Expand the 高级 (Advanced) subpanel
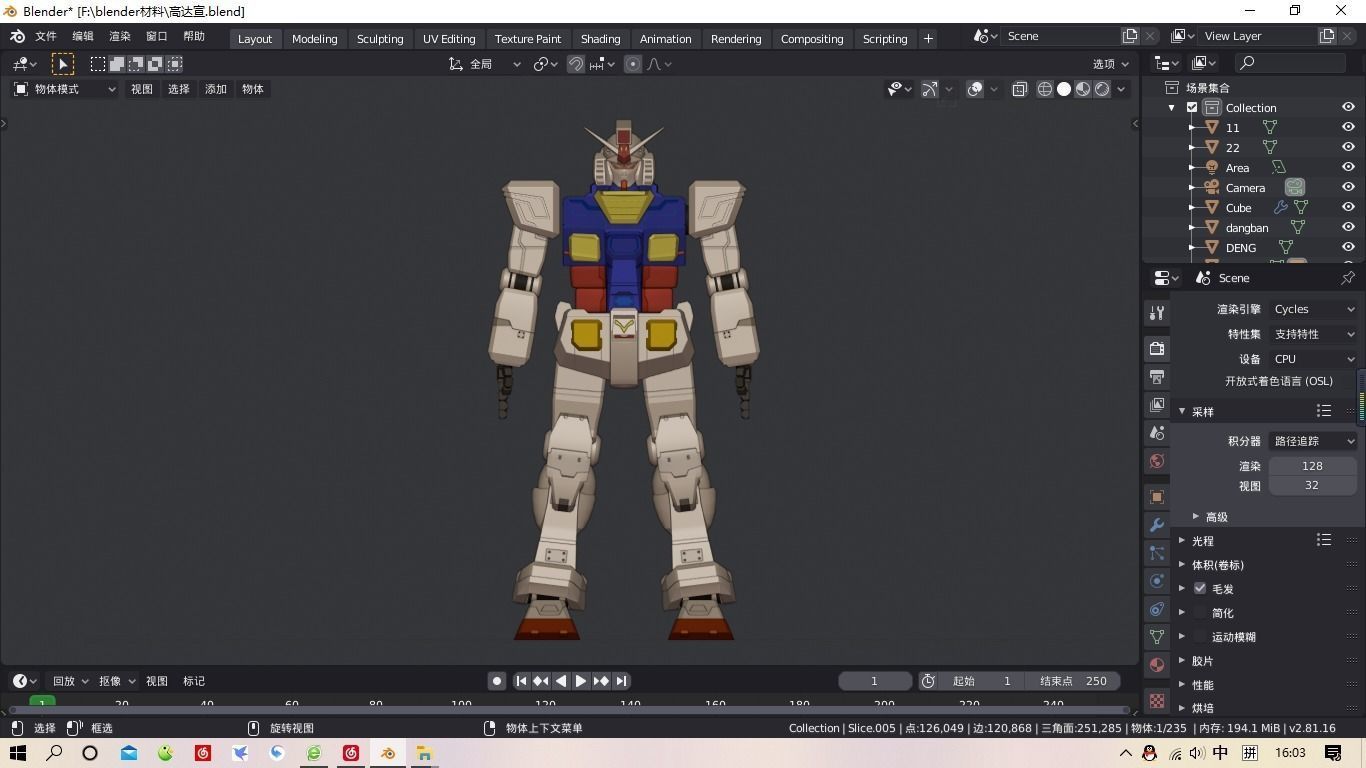Viewport: 1366px width, 768px height. tap(1216, 517)
